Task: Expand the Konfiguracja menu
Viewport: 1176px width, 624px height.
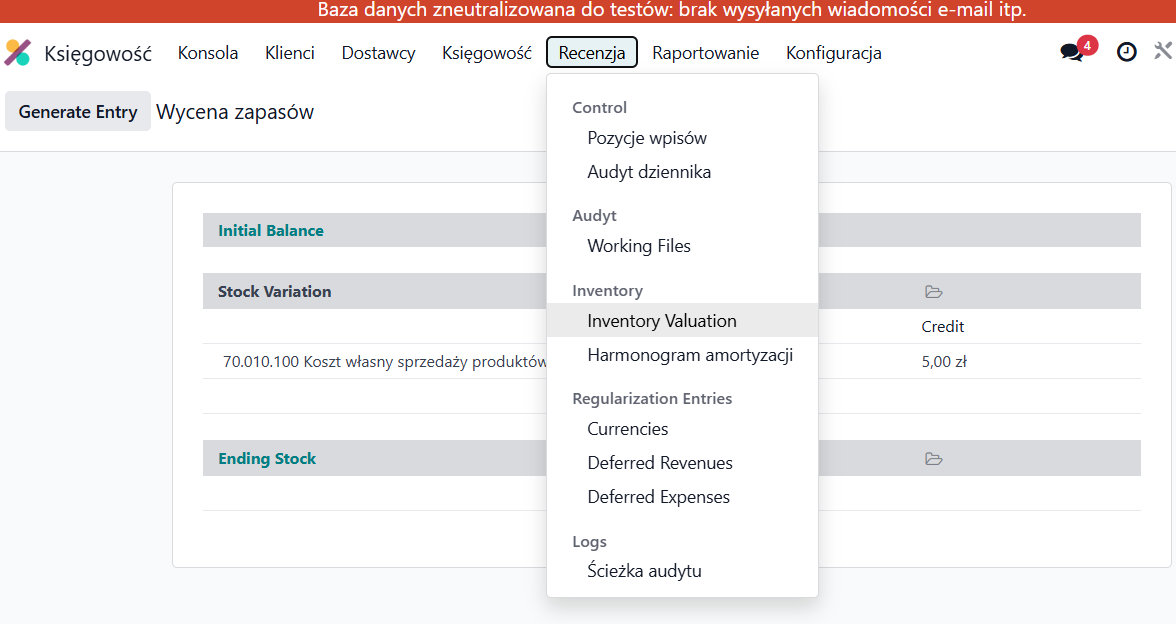Action: [833, 53]
